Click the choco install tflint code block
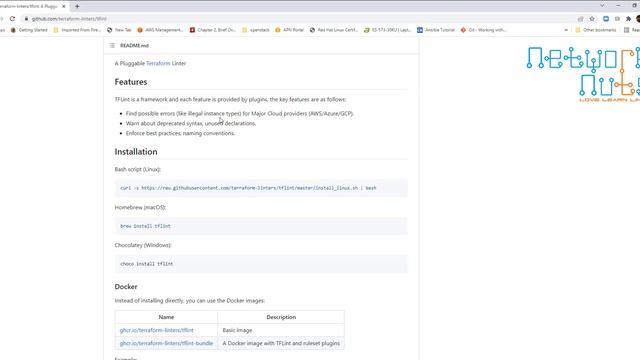The height and width of the screenshot is (360, 640). pyautogui.click(x=261, y=264)
